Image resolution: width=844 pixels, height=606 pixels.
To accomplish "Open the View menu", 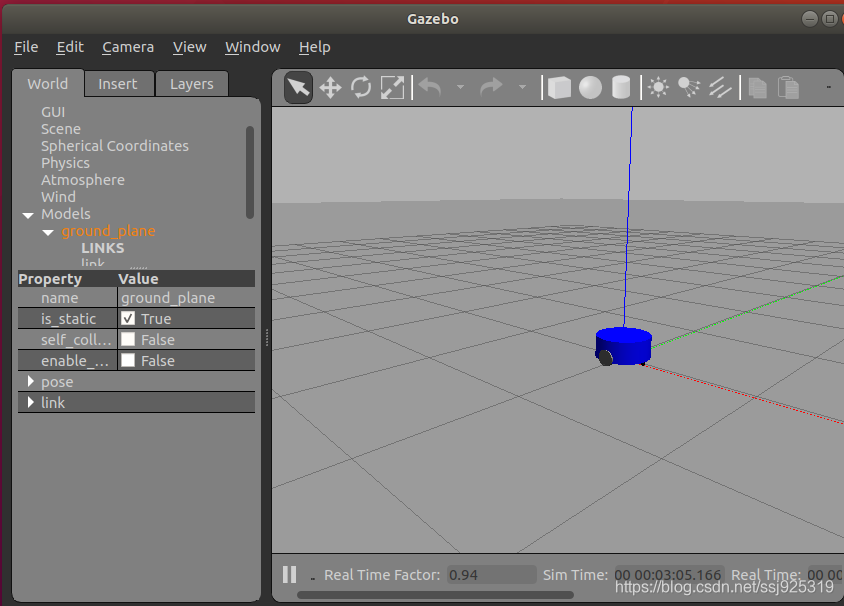I will 189,47.
